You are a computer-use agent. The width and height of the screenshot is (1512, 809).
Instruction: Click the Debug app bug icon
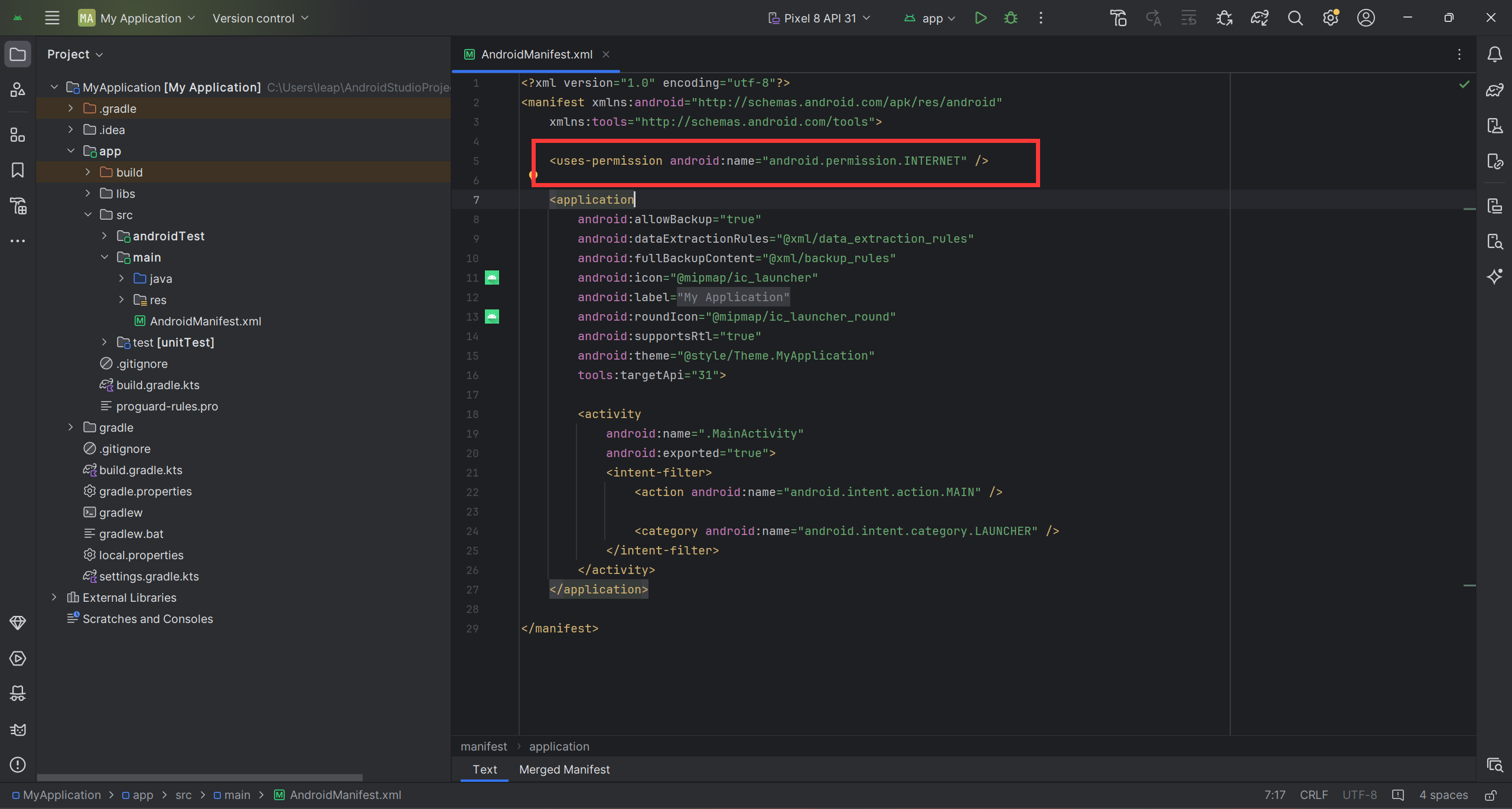[1011, 18]
